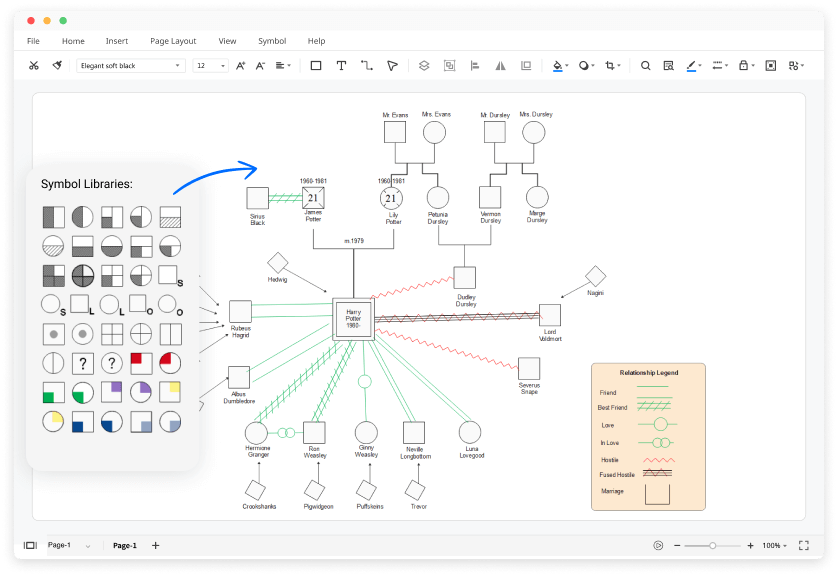838x576 pixels.
Task: Select the Lord Voldemort square node
Action: (x=550, y=315)
